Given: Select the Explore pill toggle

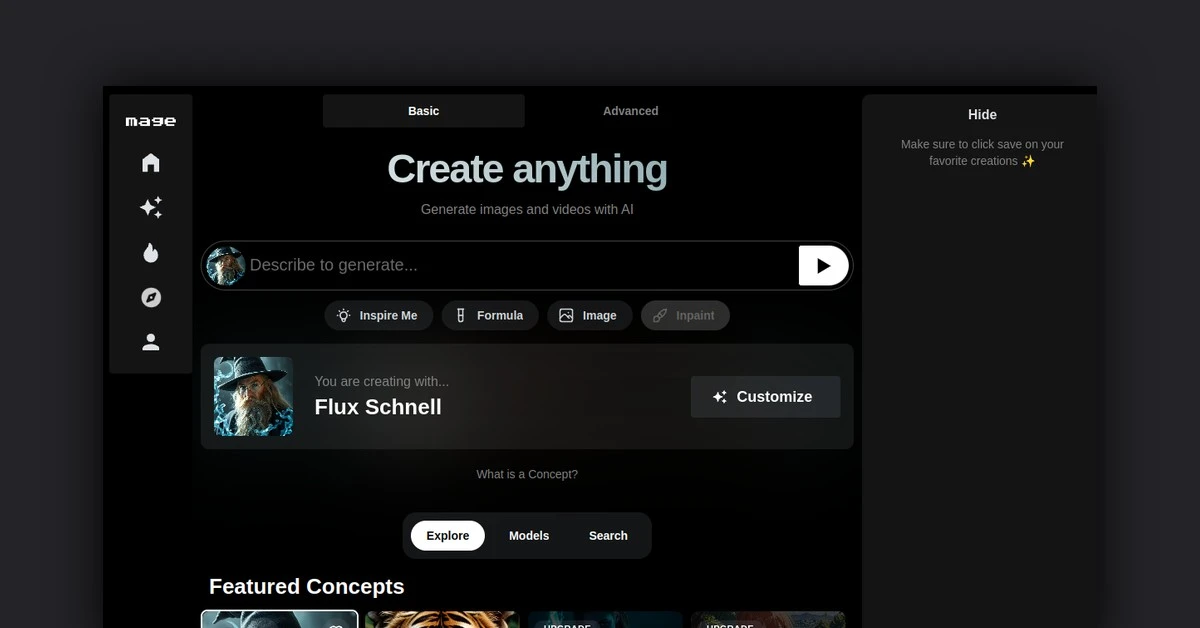Looking at the screenshot, I should click(447, 536).
